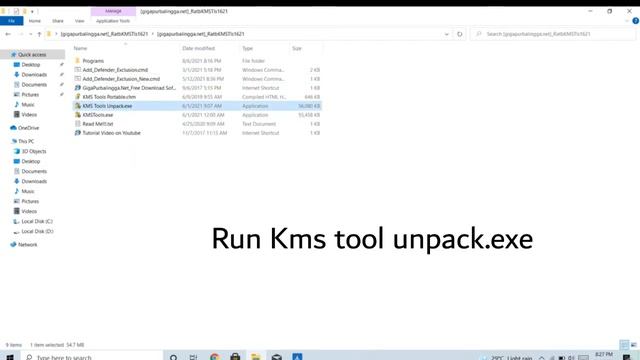Sort files by the Size column
Image resolution: width=640 pixels, height=360 pixels.
pos(297,48)
